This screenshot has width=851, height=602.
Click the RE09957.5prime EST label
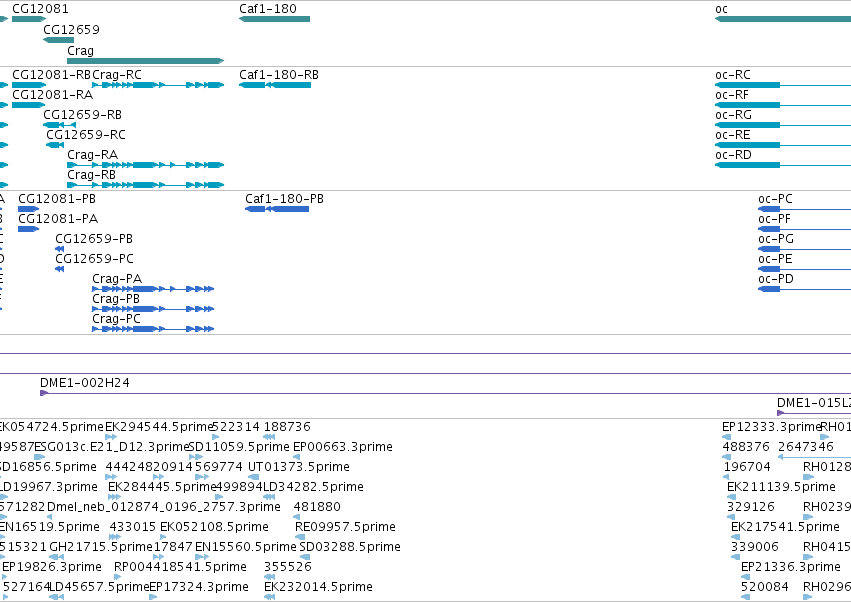tap(345, 527)
